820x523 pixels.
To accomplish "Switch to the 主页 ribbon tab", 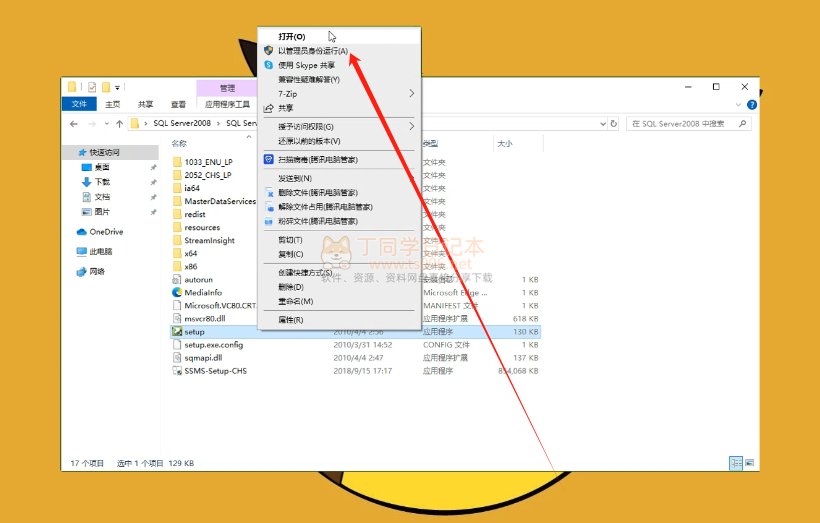I will coord(112,104).
